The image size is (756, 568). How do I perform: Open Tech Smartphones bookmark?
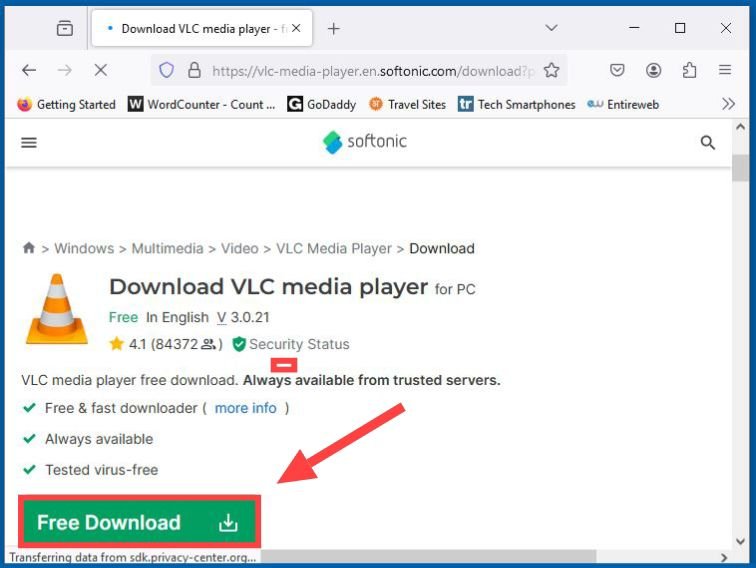pos(516,104)
